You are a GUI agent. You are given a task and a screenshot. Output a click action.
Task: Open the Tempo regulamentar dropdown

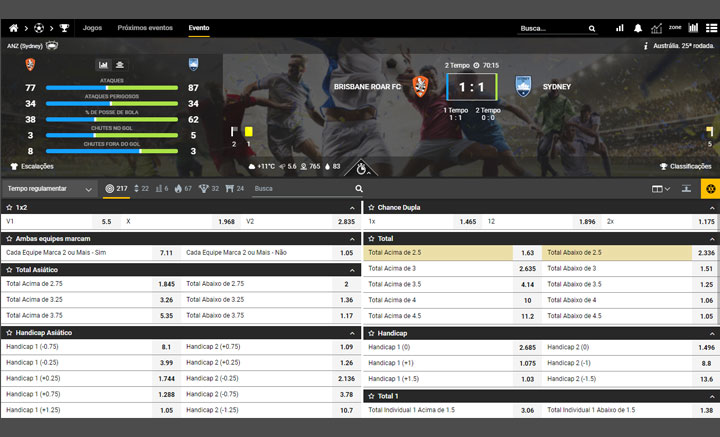[49, 189]
